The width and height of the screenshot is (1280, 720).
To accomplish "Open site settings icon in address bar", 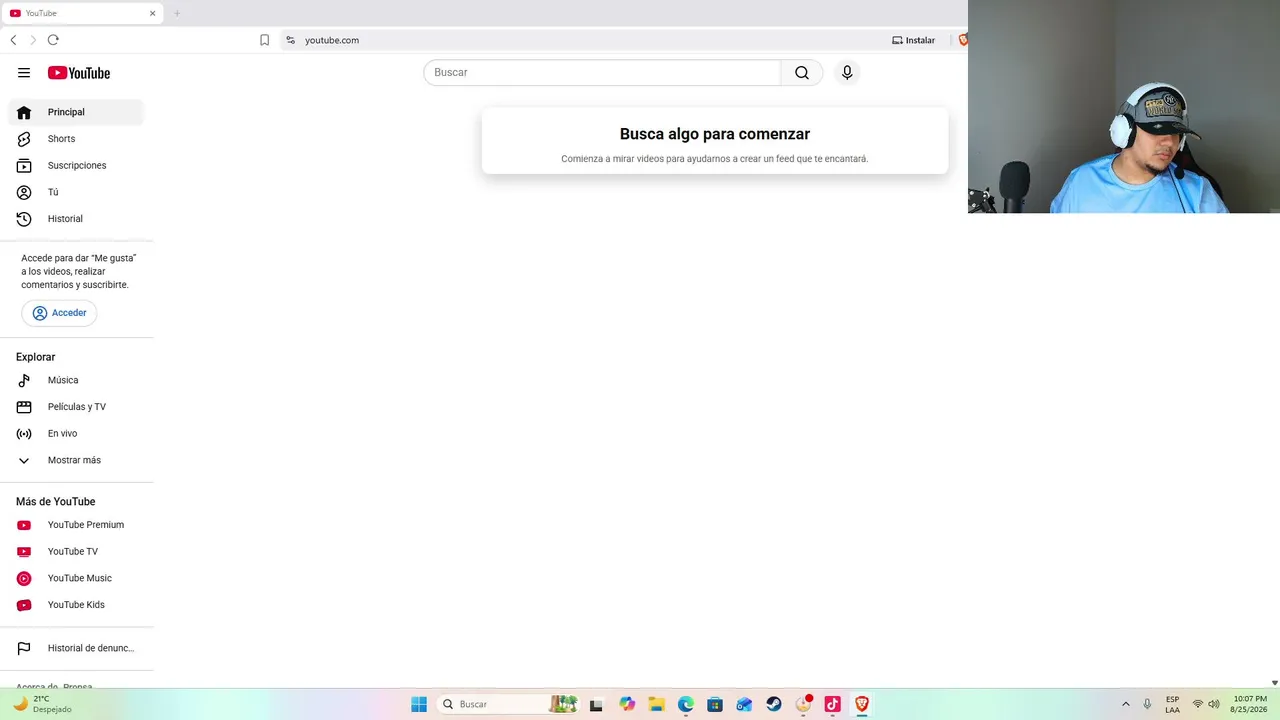I will tap(290, 40).
